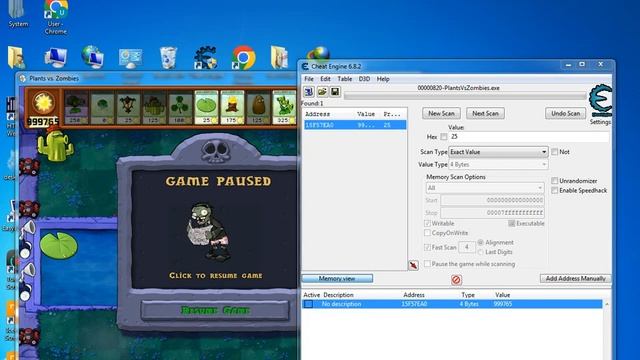Viewport: 640px width, 360px height.
Task: Click the red no-entry clear list icon
Action: tap(456, 280)
